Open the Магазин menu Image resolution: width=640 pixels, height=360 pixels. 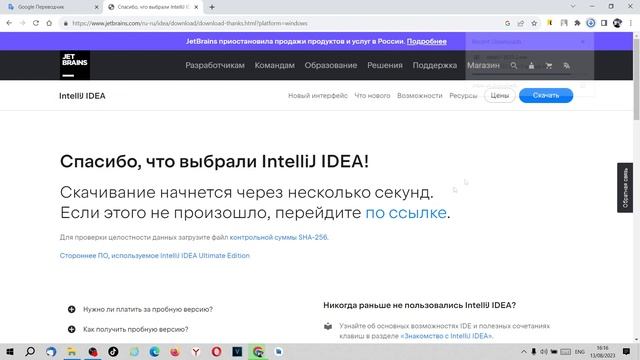coord(483,65)
